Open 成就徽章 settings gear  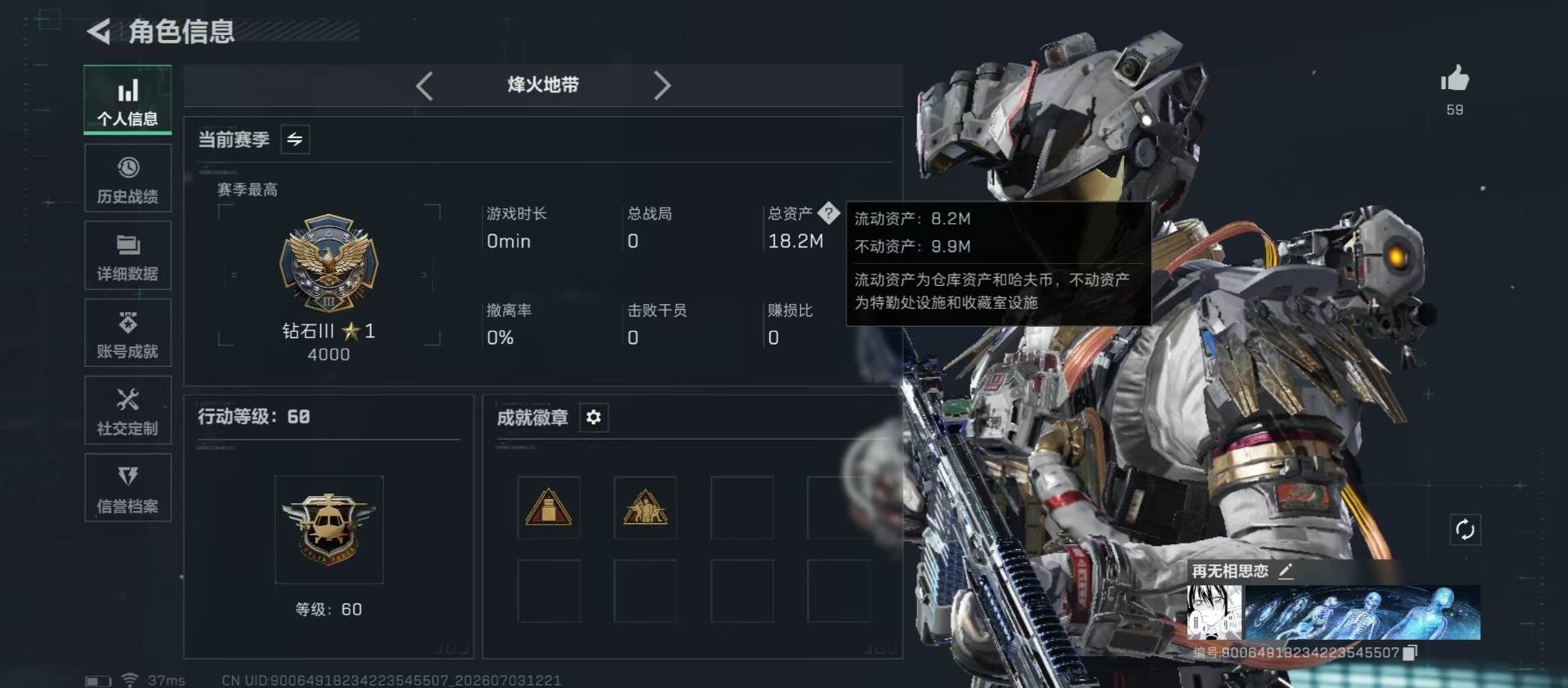pyautogui.click(x=594, y=418)
